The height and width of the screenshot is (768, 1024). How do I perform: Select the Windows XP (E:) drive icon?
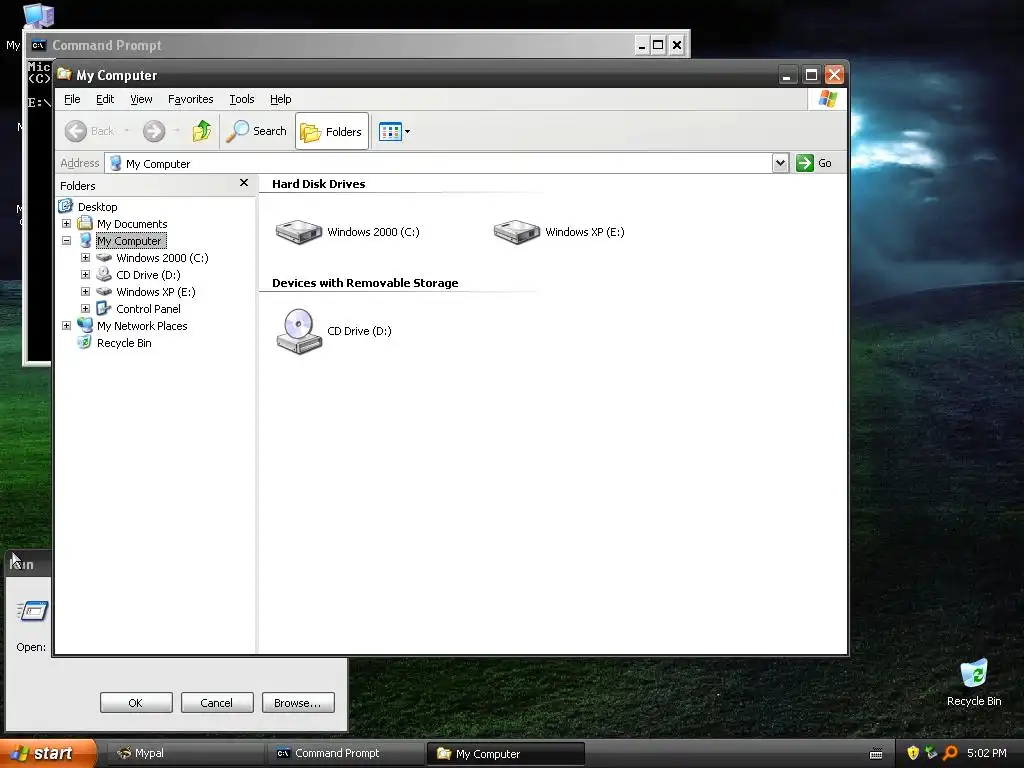[x=517, y=232]
